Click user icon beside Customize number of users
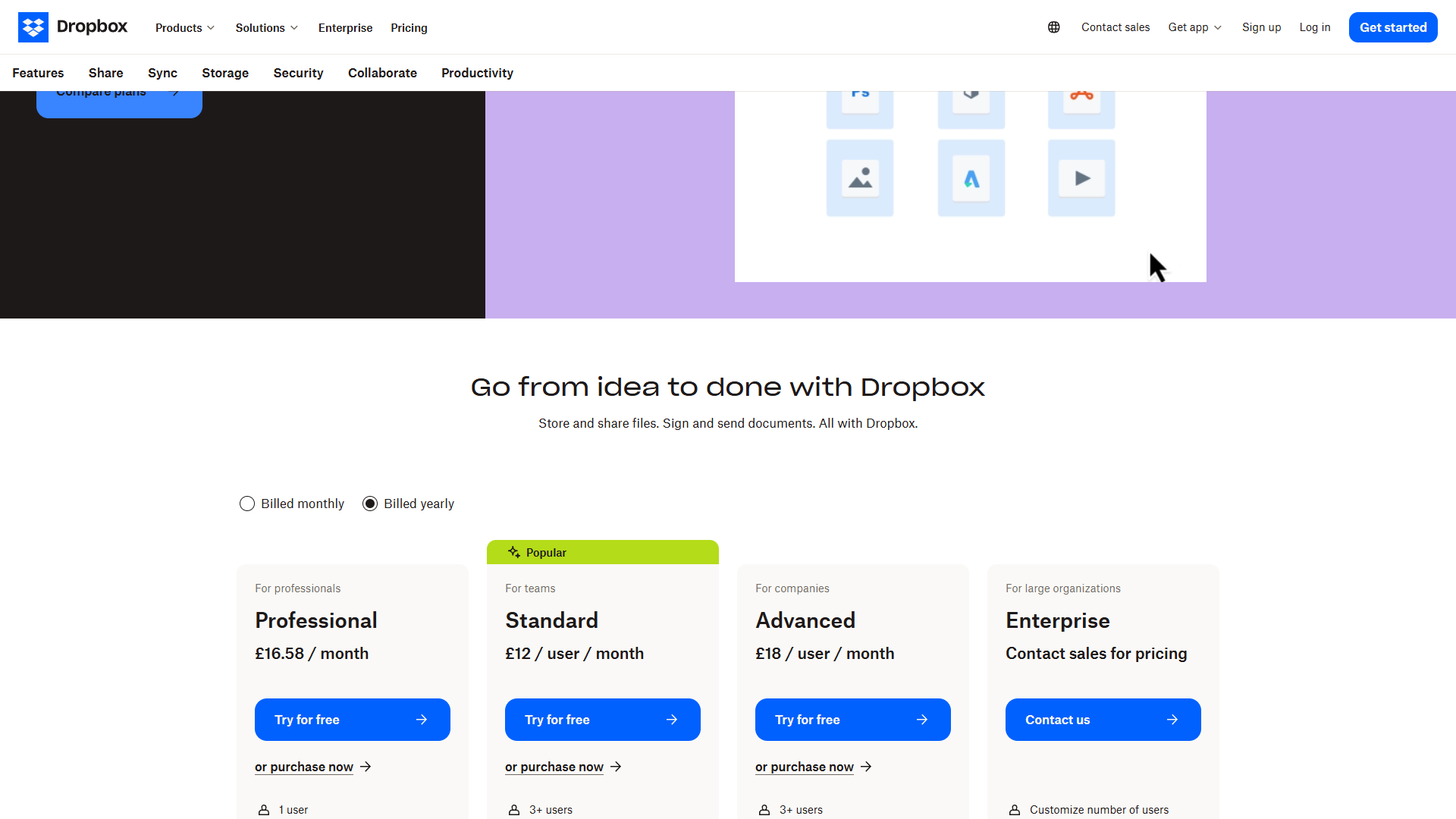The image size is (1456, 819). [x=1015, y=810]
